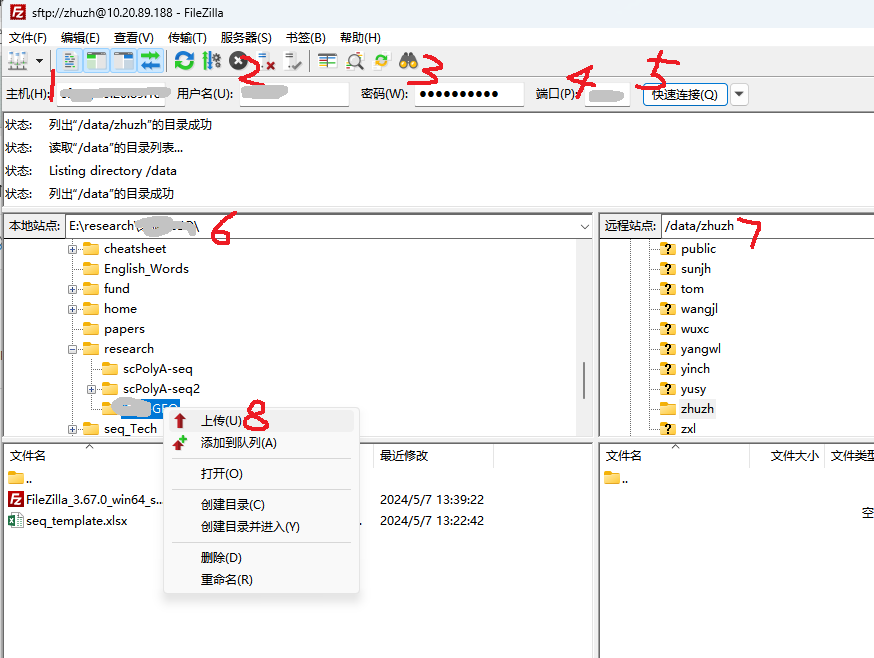Toggle the transfer queue display

[x=150, y=61]
